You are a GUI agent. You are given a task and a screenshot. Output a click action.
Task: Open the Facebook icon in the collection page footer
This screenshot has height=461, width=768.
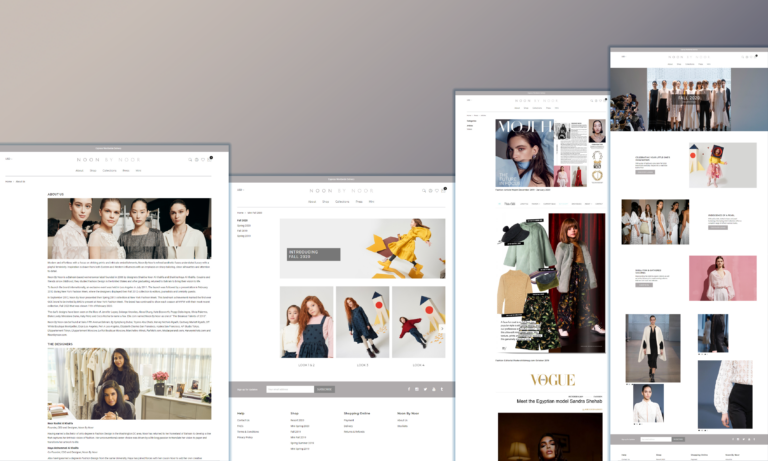pos(409,389)
